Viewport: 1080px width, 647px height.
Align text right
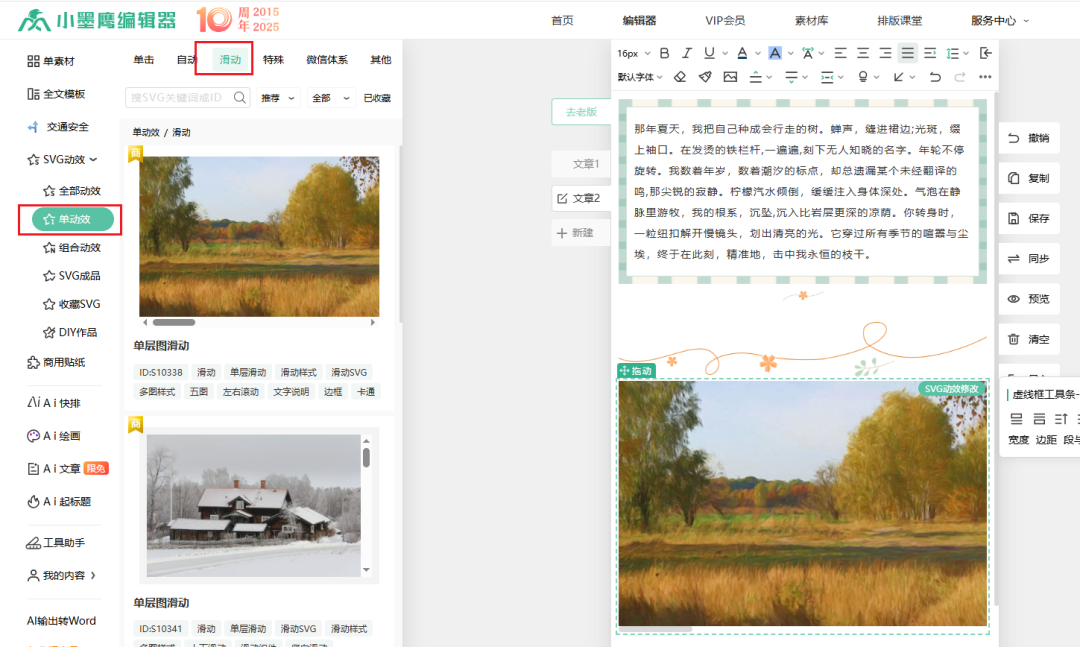[885, 53]
